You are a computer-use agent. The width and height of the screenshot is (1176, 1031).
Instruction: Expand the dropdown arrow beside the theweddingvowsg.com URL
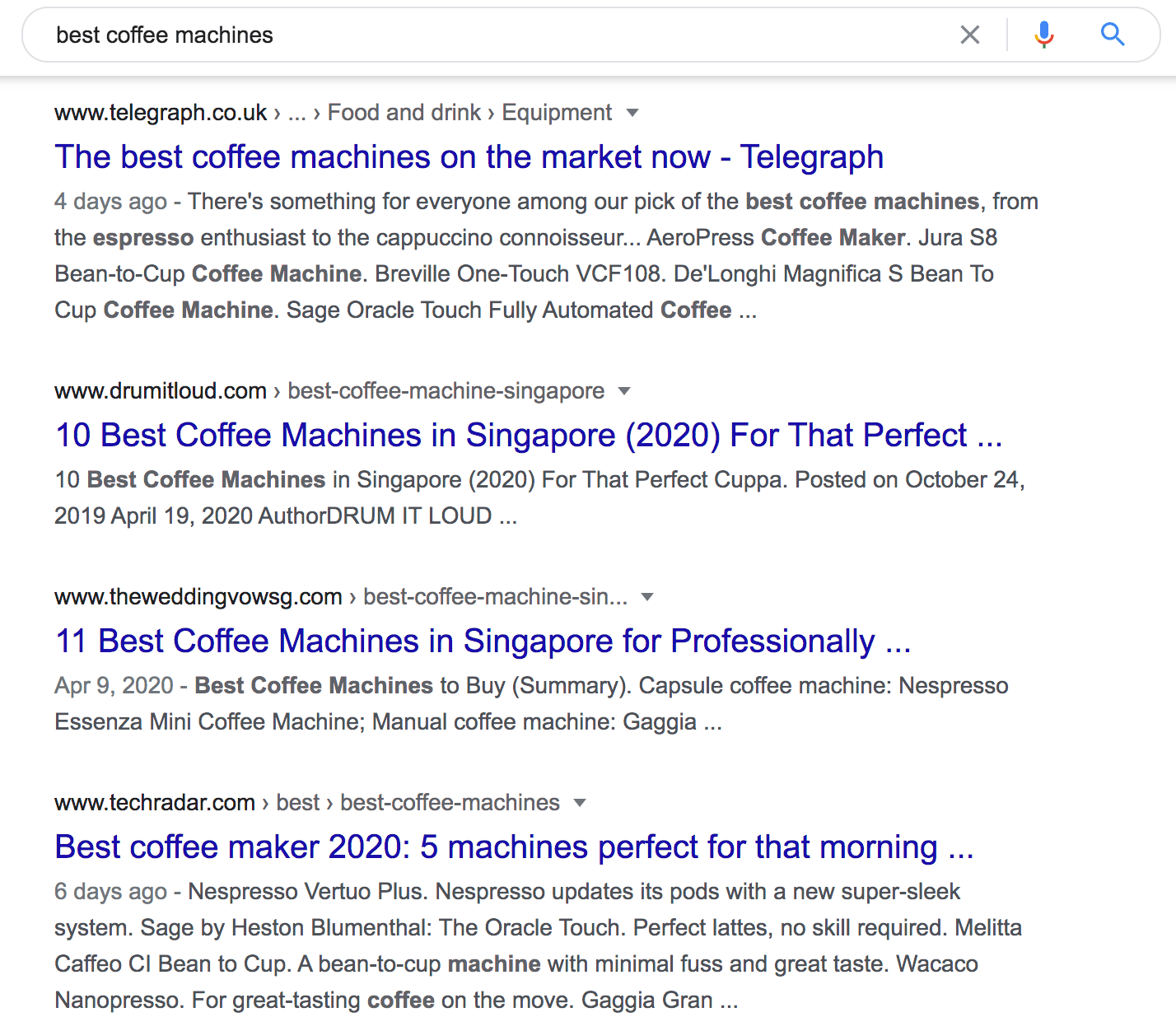pos(647,597)
